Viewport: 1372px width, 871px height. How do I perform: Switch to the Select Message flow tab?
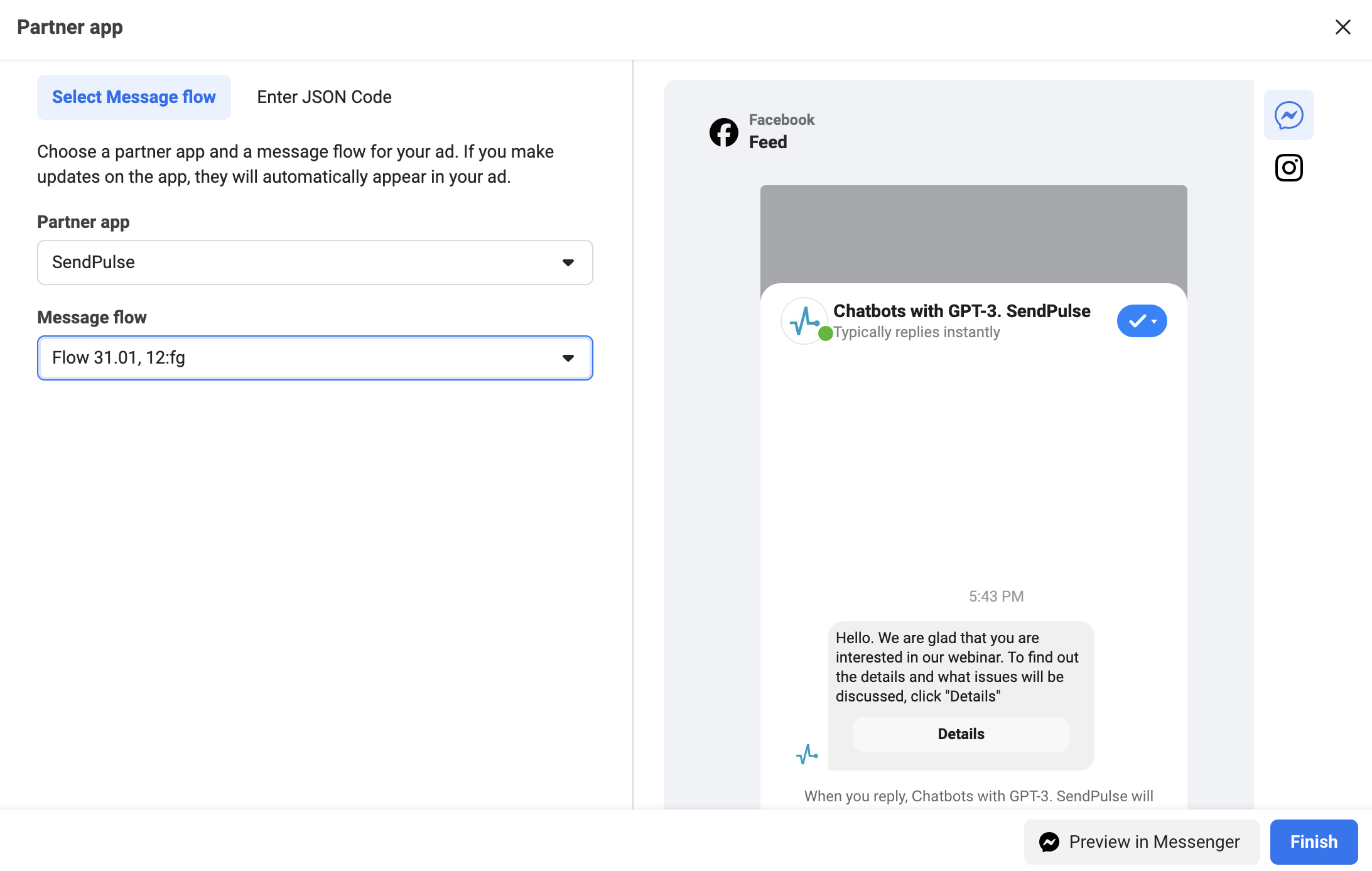[133, 97]
